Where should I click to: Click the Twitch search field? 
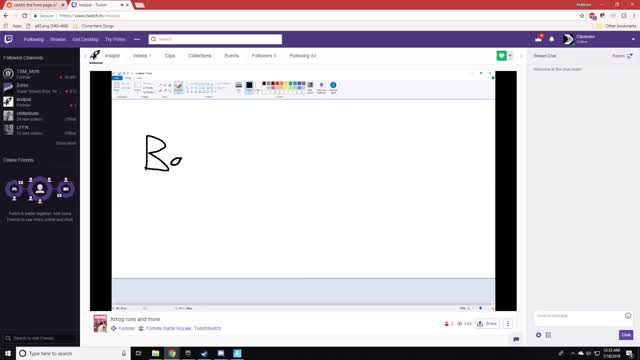(215, 39)
